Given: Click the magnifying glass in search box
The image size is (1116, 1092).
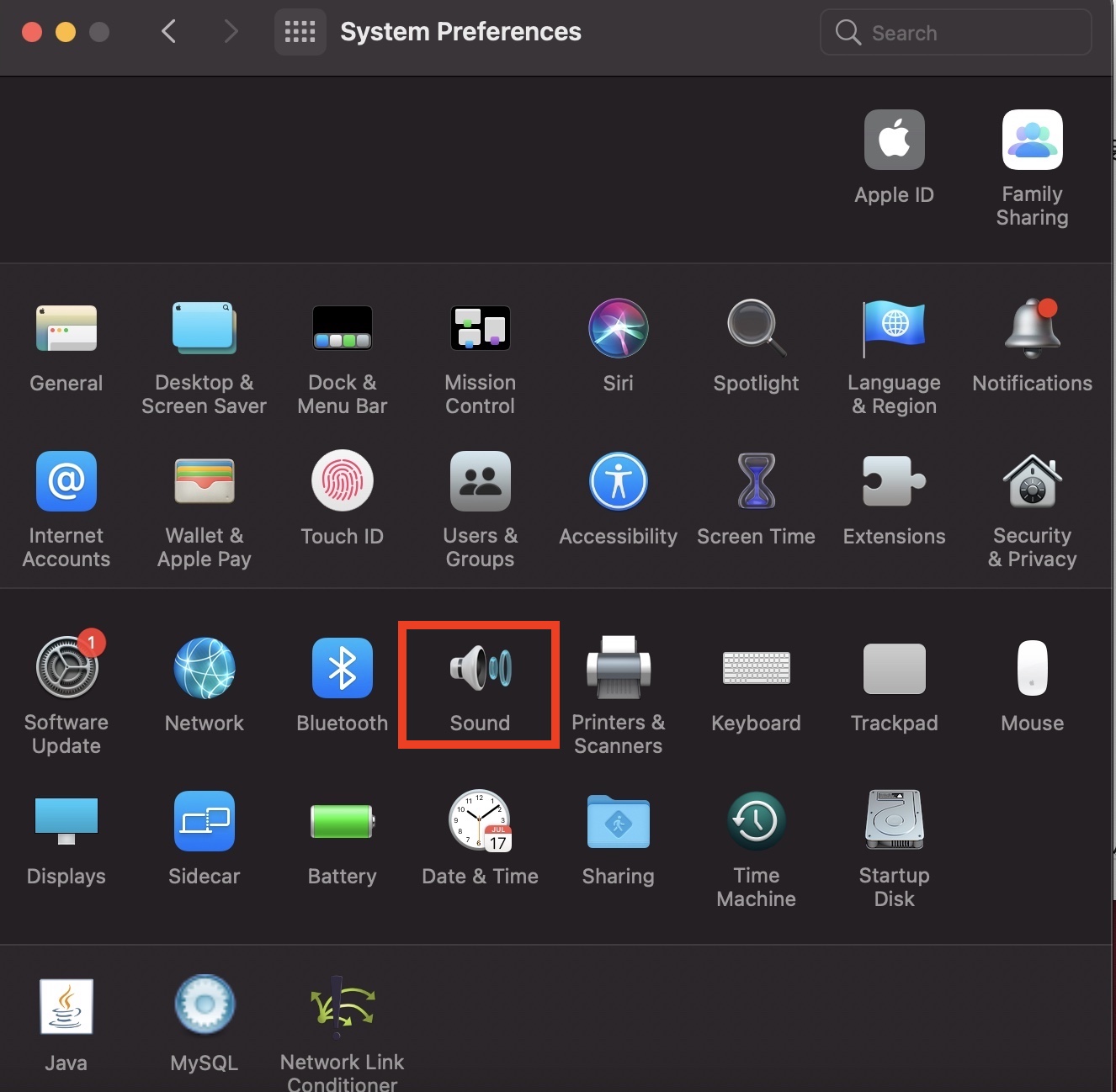Looking at the screenshot, I should pos(848,33).
